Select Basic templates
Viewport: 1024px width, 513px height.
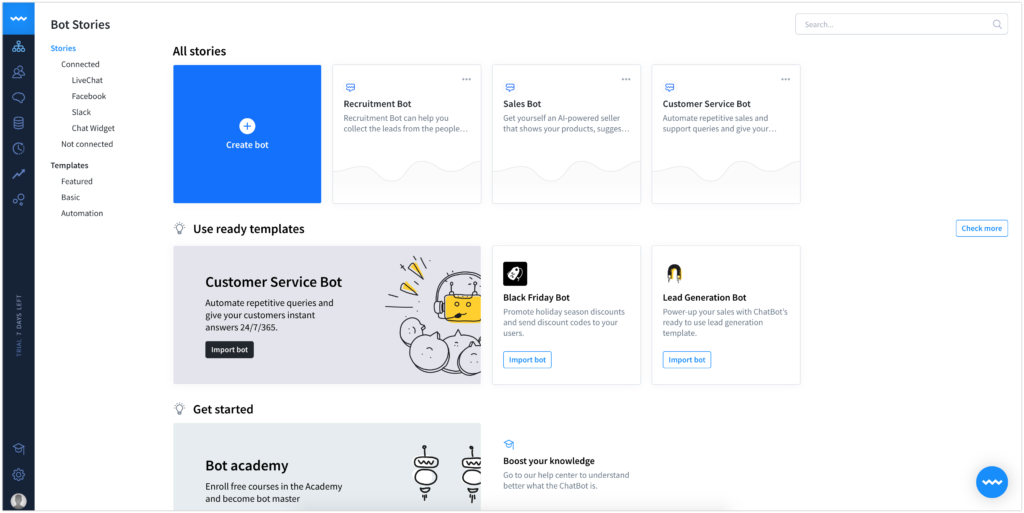[71, 197]
